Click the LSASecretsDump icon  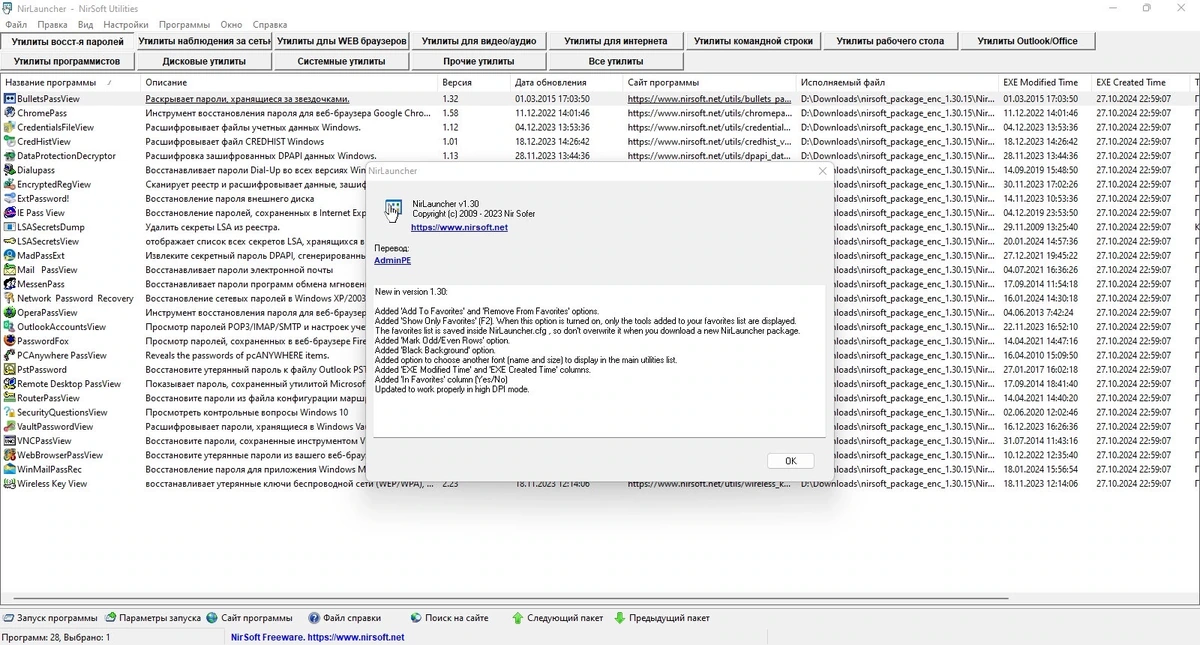(9, 227)
